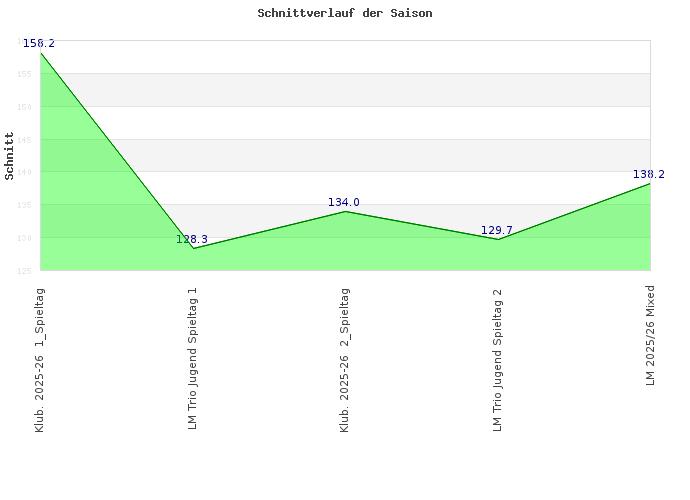Click x-axis label 'LM 2025/26 Mixed'

pyautogui.click(x=650, y=335)
